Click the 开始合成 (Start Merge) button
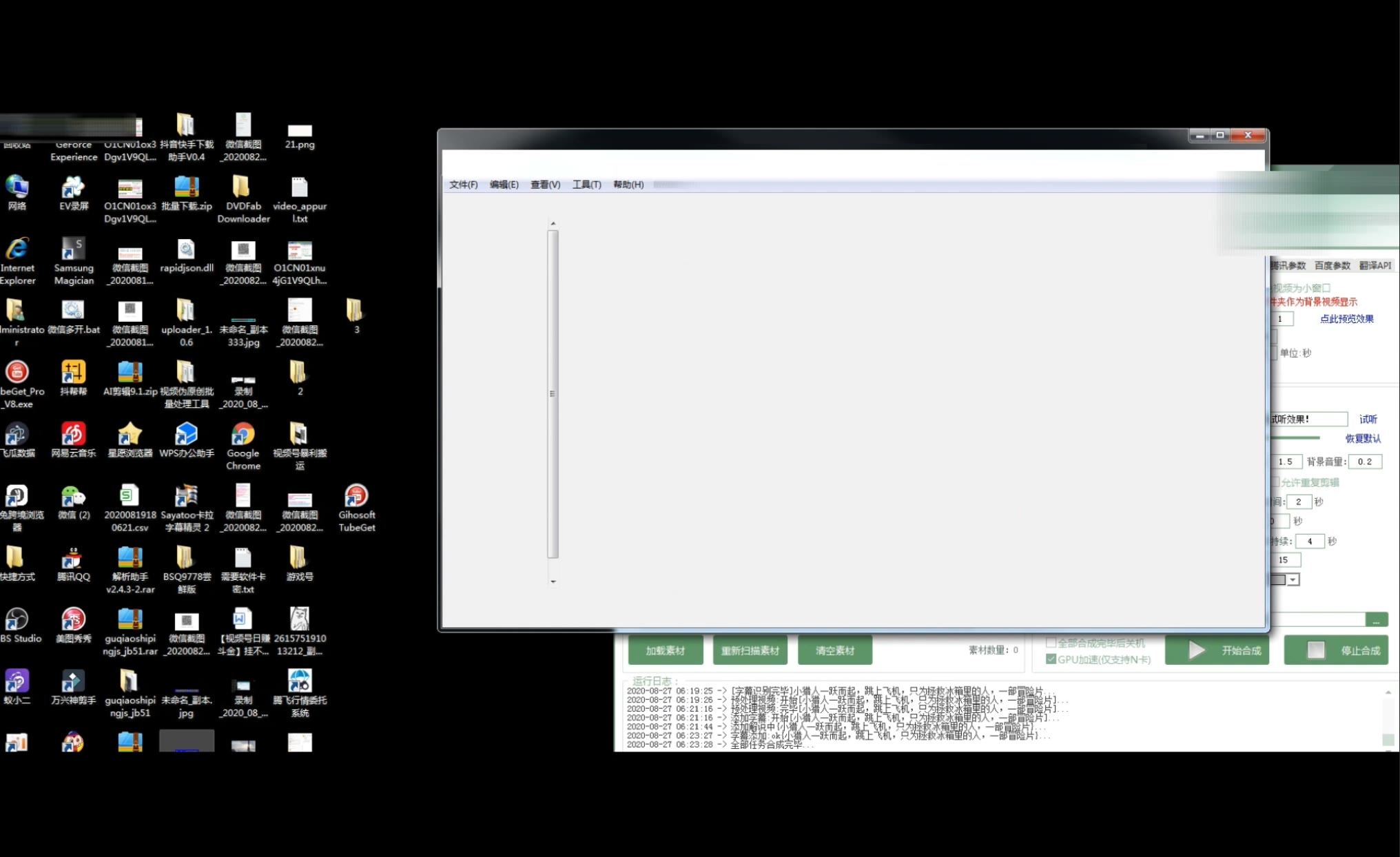 click(1222, 651)
